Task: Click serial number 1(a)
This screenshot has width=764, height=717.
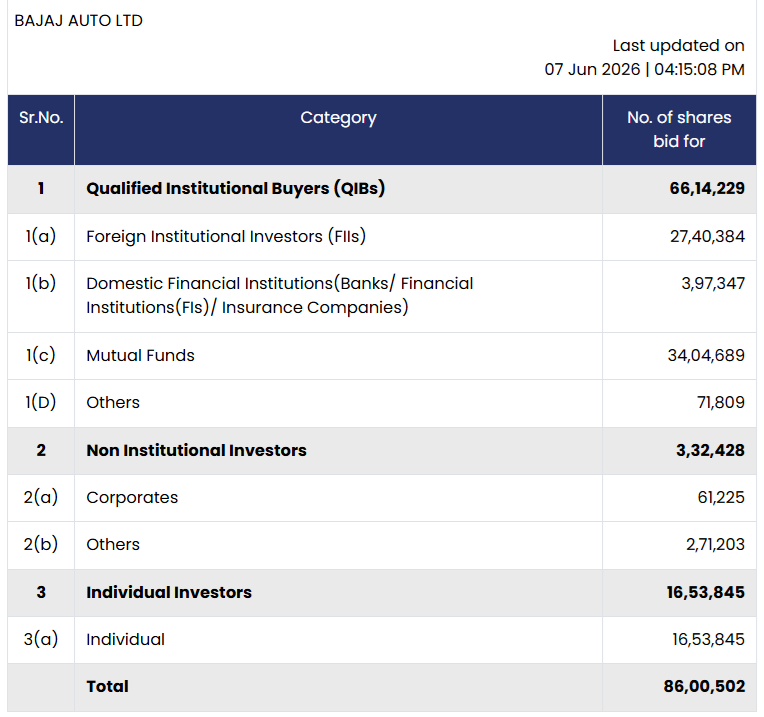Action: (41, 236)
